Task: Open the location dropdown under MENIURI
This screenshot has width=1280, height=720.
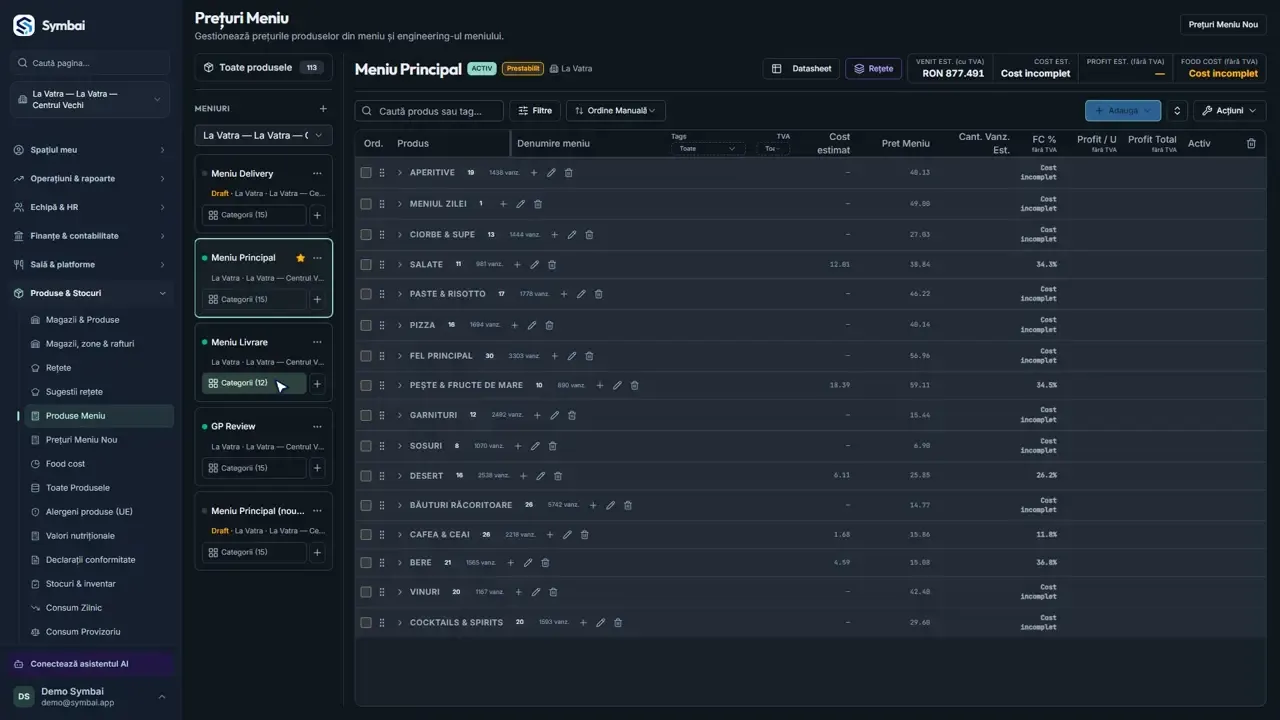Action: [x=263, y=136]
